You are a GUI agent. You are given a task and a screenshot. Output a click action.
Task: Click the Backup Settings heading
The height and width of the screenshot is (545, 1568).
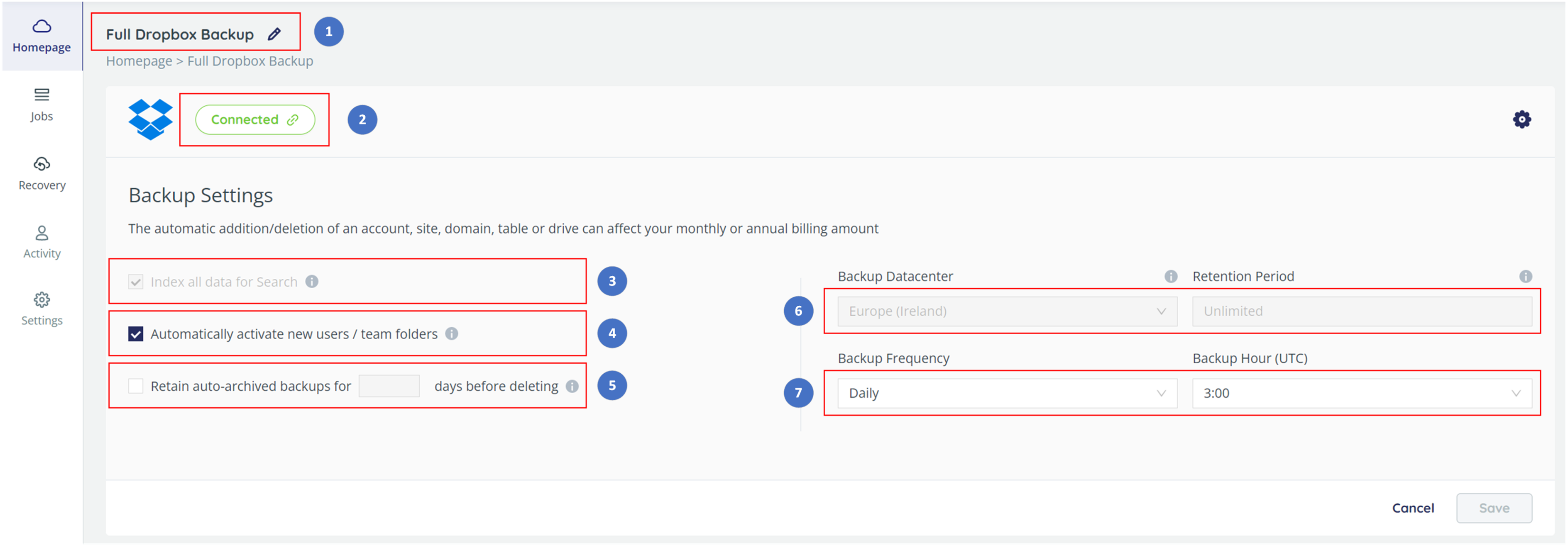pyautogui.click(x=200, y=195)
